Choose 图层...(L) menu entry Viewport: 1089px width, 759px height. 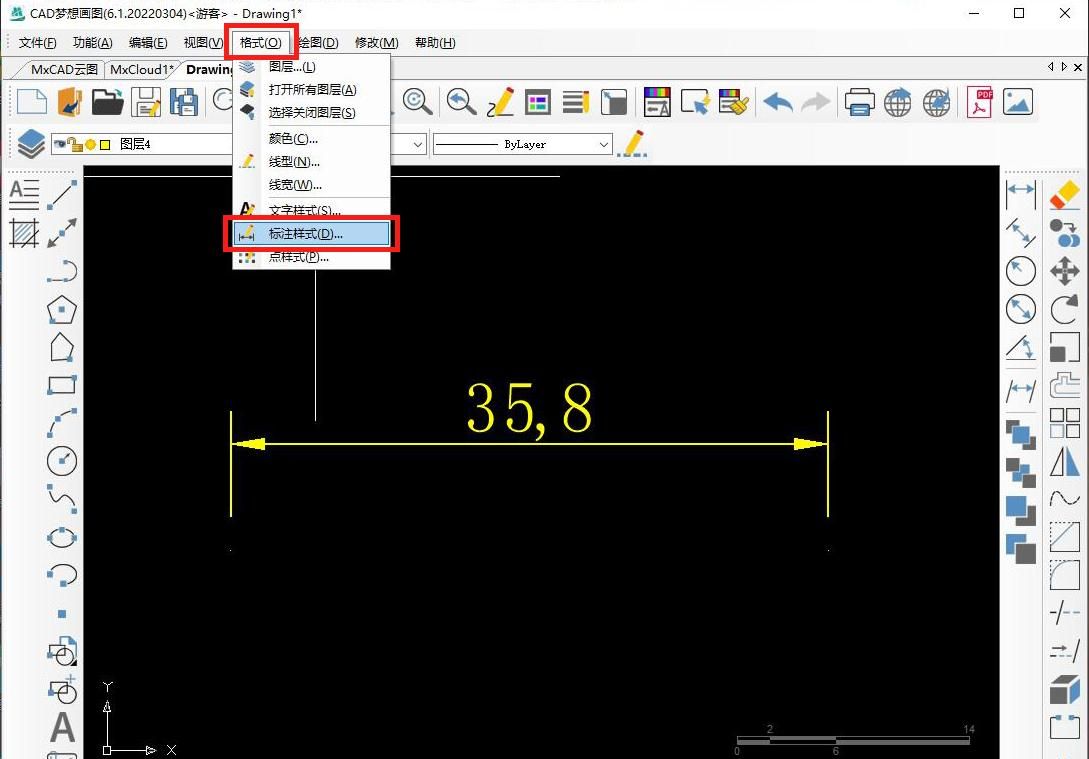coord(311,67)
